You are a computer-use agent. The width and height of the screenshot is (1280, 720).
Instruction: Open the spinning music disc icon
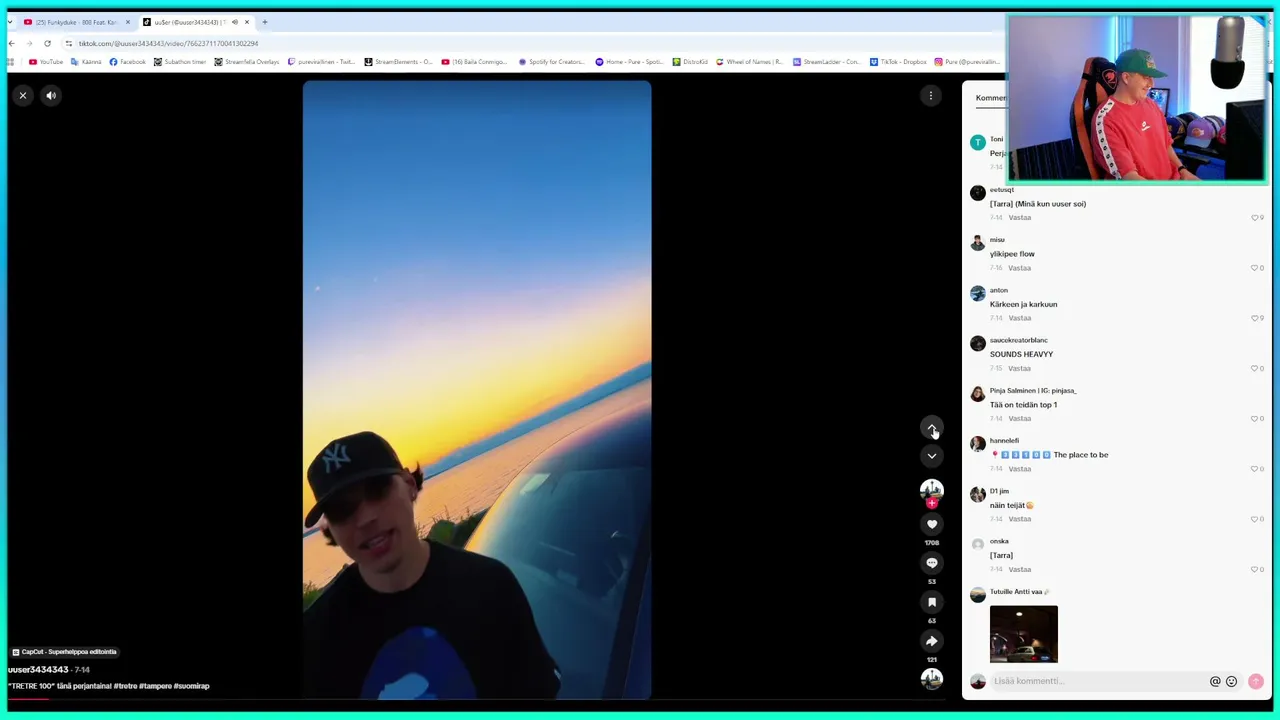pyautogui.click(x=931, y=678)
